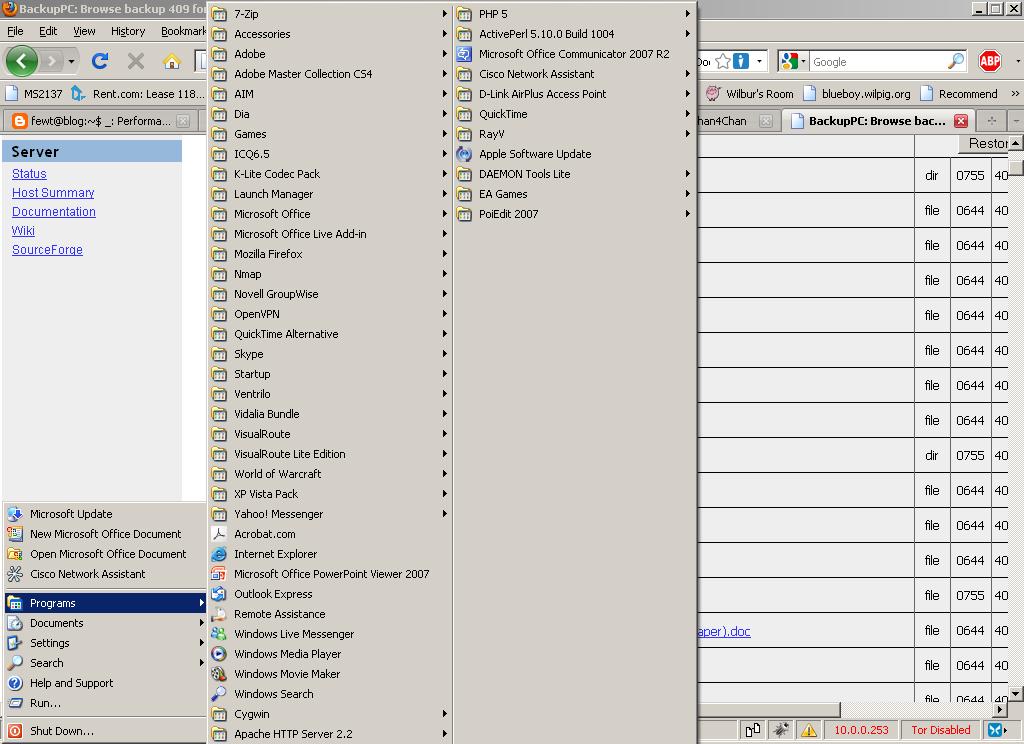Click the 10.0.0.253 status bar entry

(861, 730)
